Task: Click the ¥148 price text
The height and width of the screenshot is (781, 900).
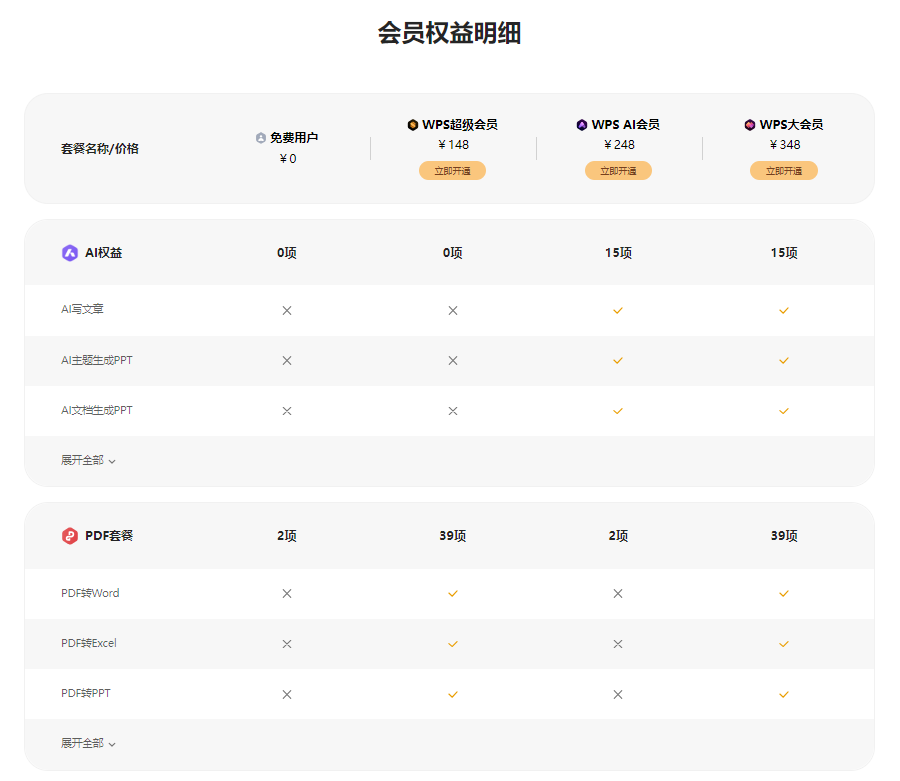Action: 453,145
